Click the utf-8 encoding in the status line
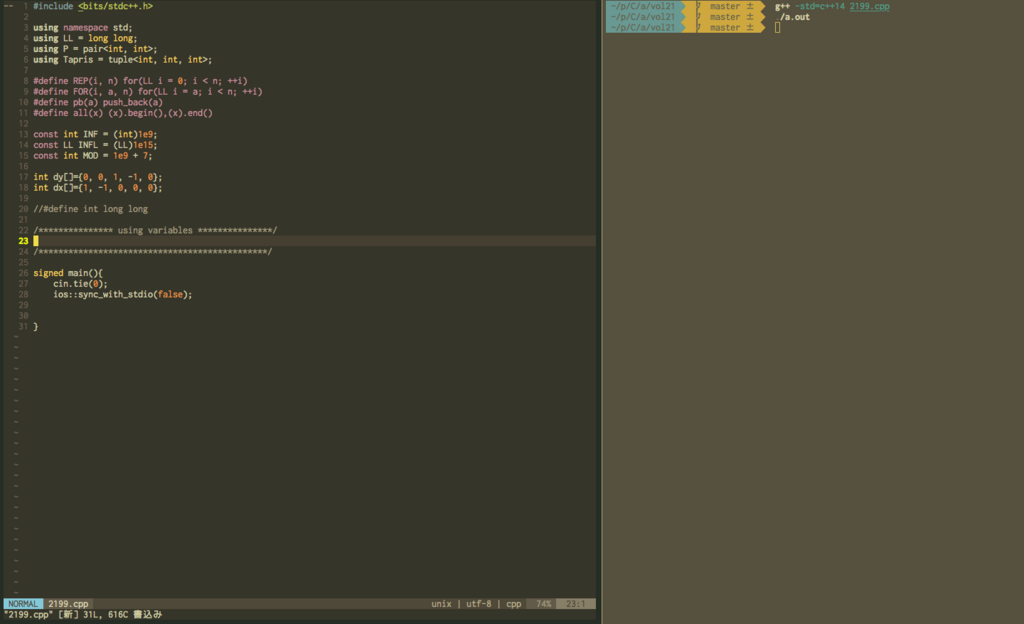This screenshot has height=624, width=1024. 479,604
